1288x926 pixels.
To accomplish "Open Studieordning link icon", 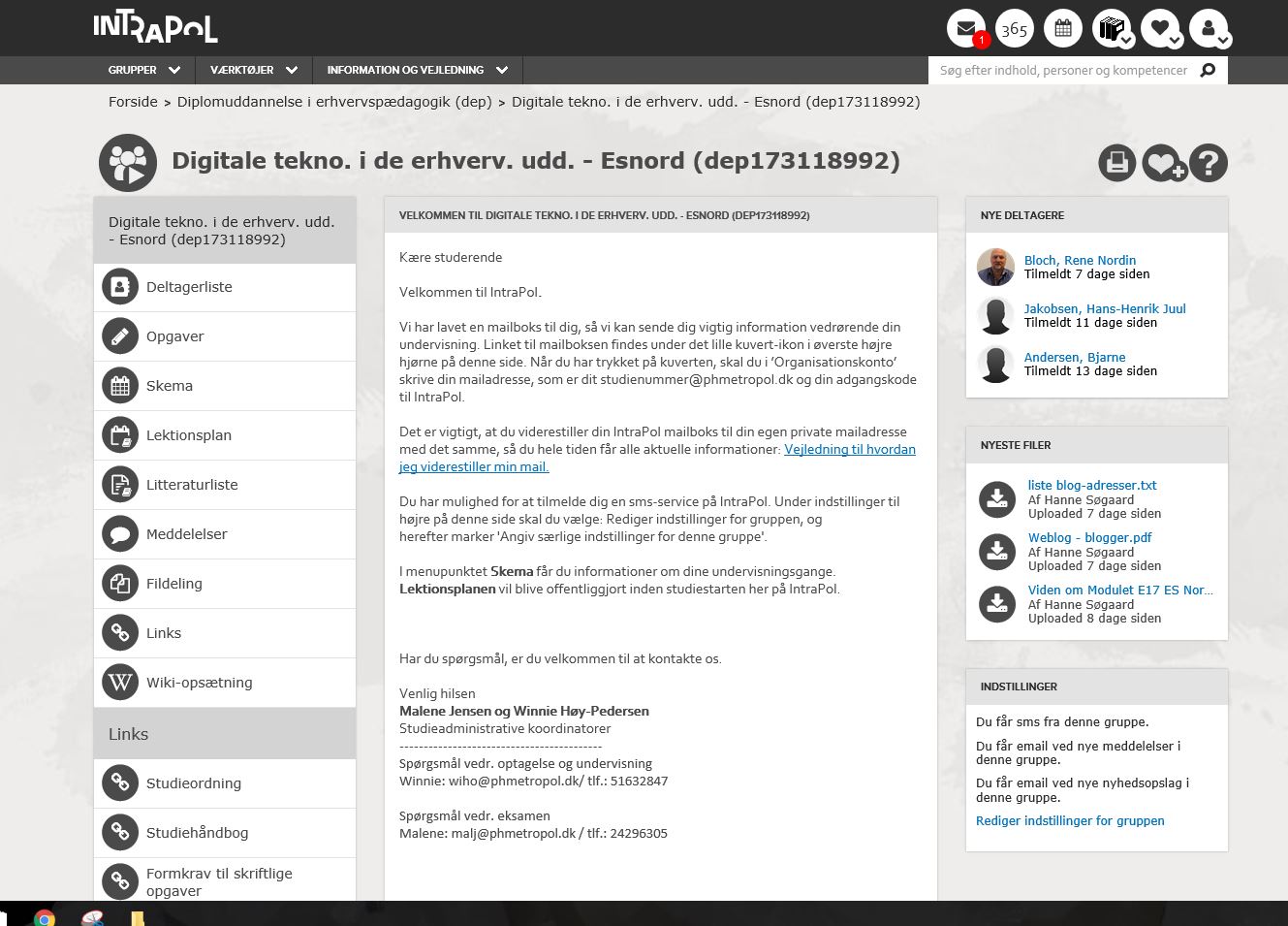I will click(120, 783).
